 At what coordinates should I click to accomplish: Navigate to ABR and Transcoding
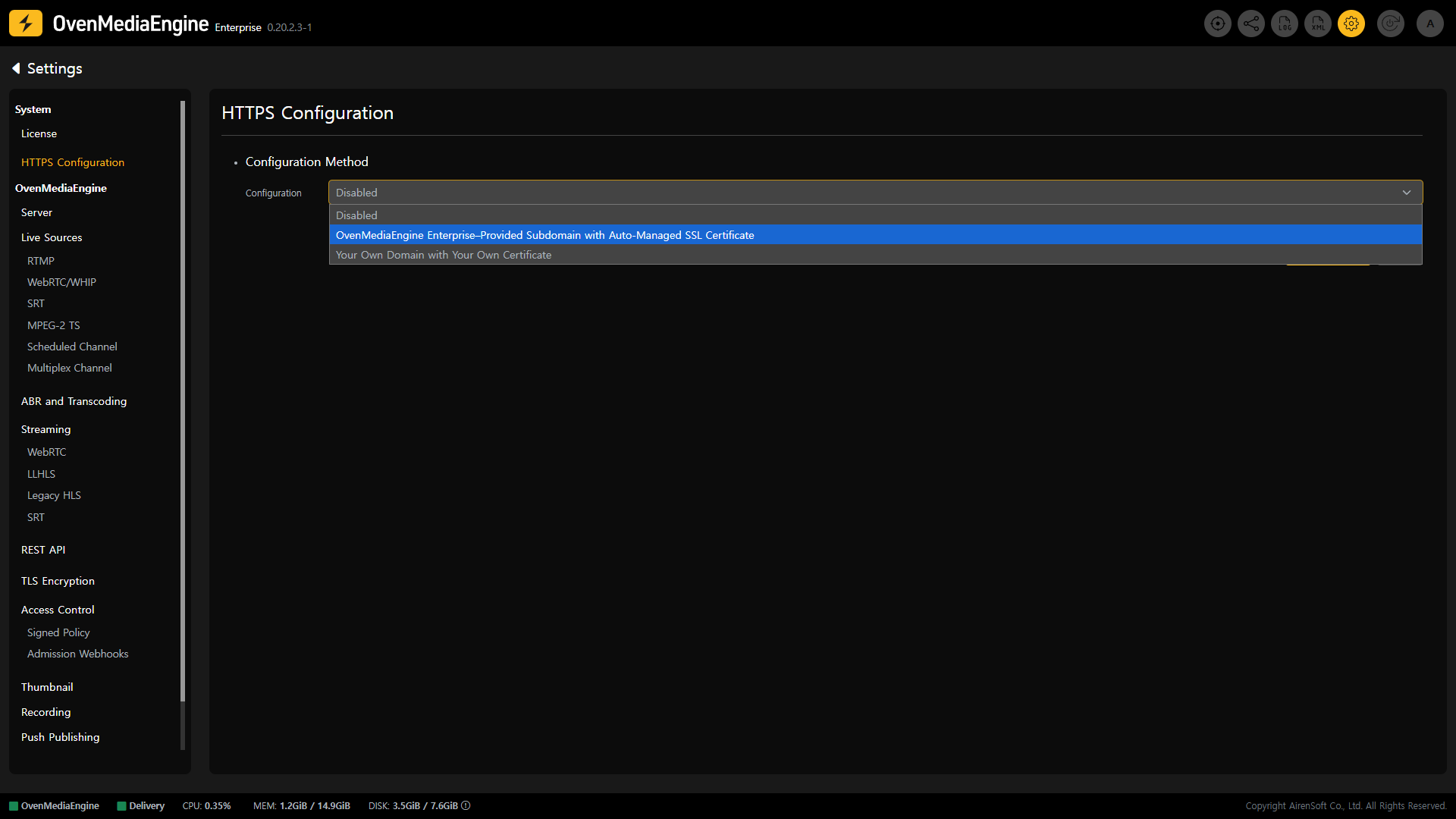pos(74,401)
